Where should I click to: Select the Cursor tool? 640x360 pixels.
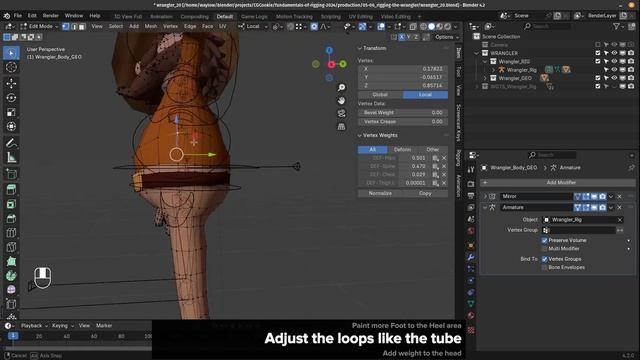pyautogui.click(x=11, y=67)
